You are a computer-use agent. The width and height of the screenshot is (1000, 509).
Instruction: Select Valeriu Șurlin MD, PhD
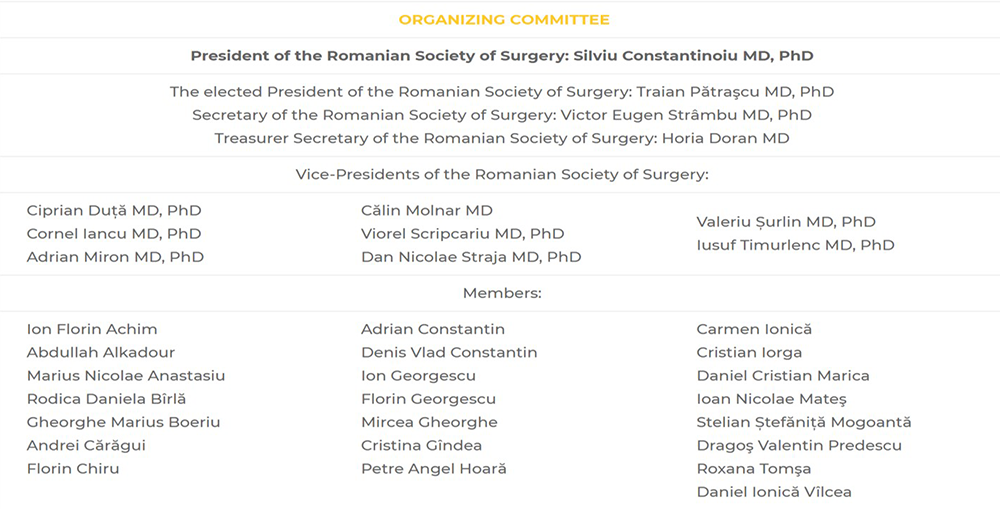[786, 222]
